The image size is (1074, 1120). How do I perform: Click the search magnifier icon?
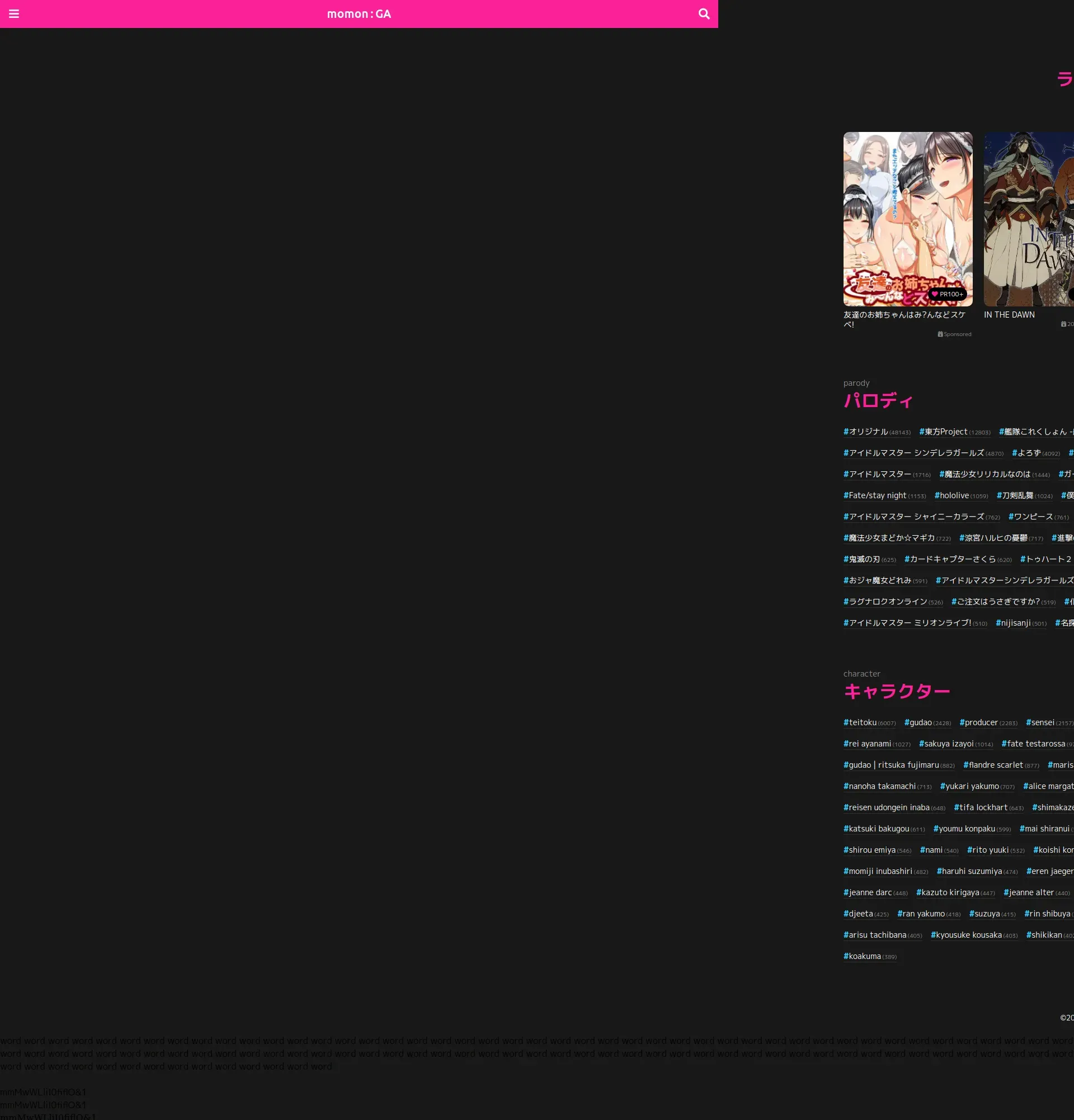click(x=704, y=14)
